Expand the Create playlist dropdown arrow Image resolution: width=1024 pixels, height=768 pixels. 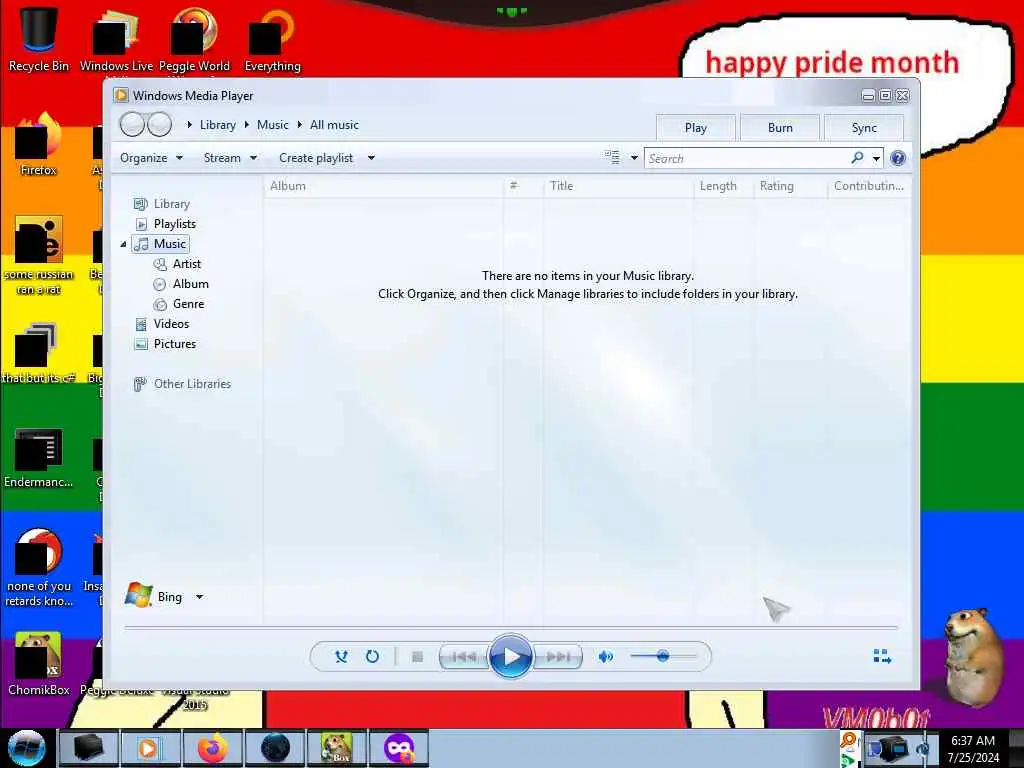pyautogui.click(x=371, y=158)
